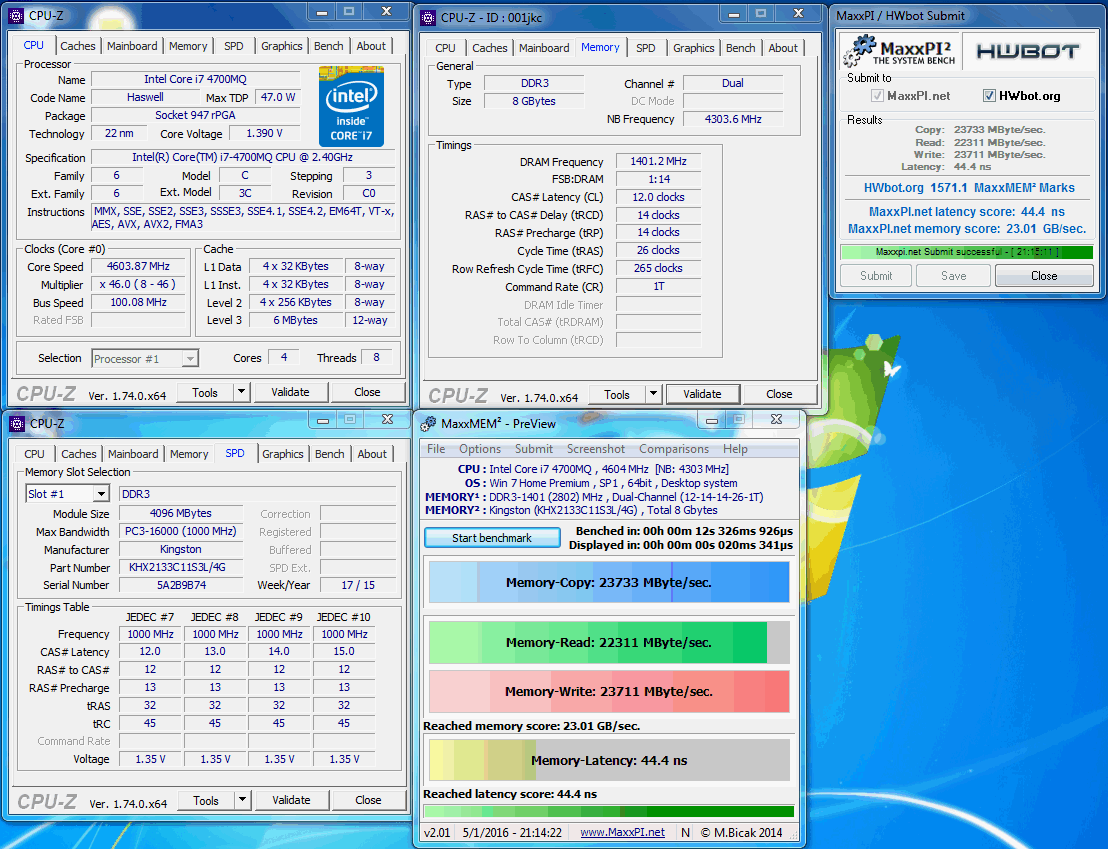The height and width of the screenshot is (849, 1108).
Task: Expand Tools arrow in CPU-Z processor window
Action: tap(242, 392)
